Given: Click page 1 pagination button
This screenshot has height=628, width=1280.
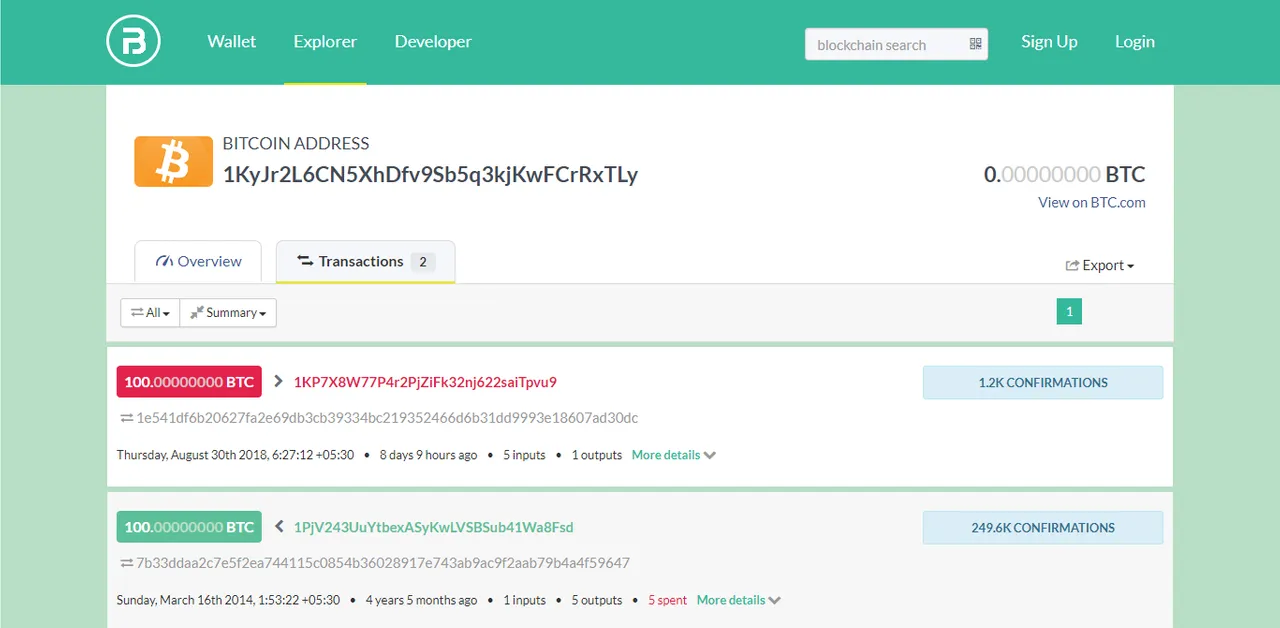Looking at the screenshot, I should pyautogui.click(x=1069, y=311).
